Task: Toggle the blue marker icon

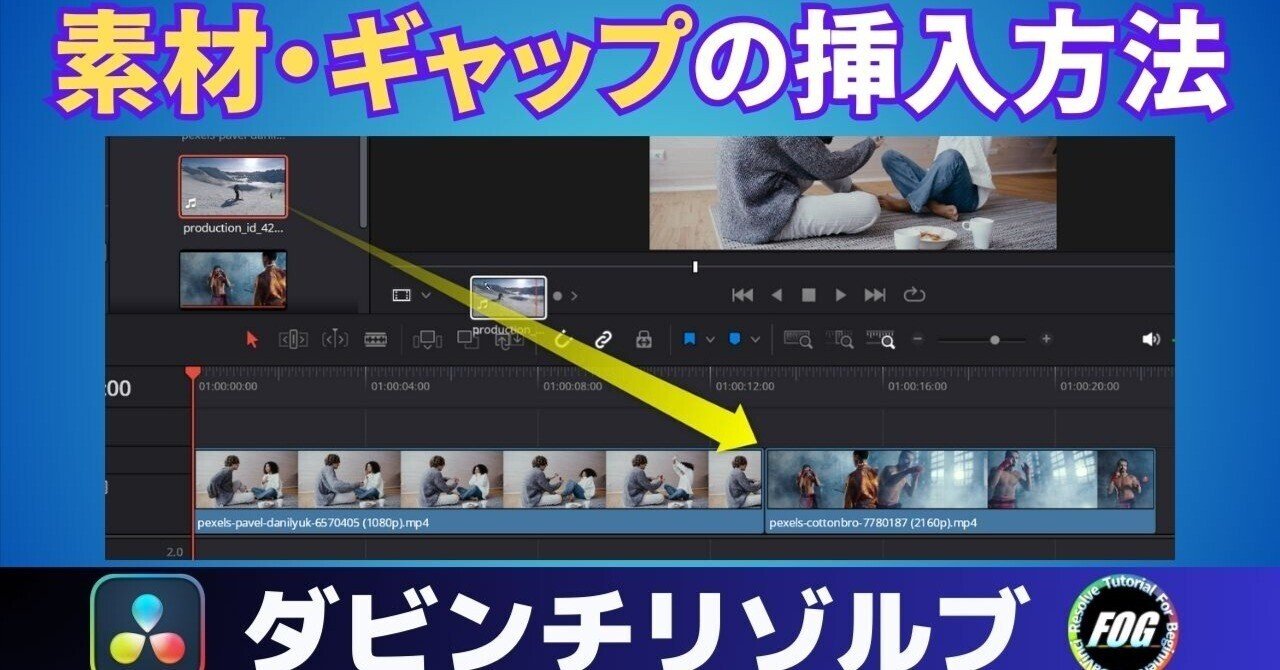Action: pos(734,339)
